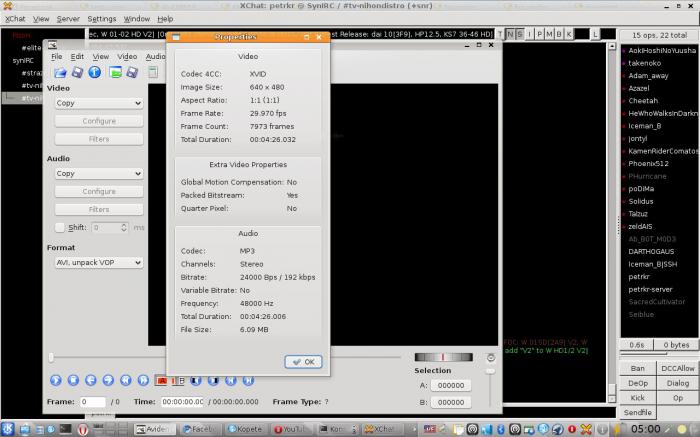
Task: Go to previous frame with left arrow
Action: point(91,380)
